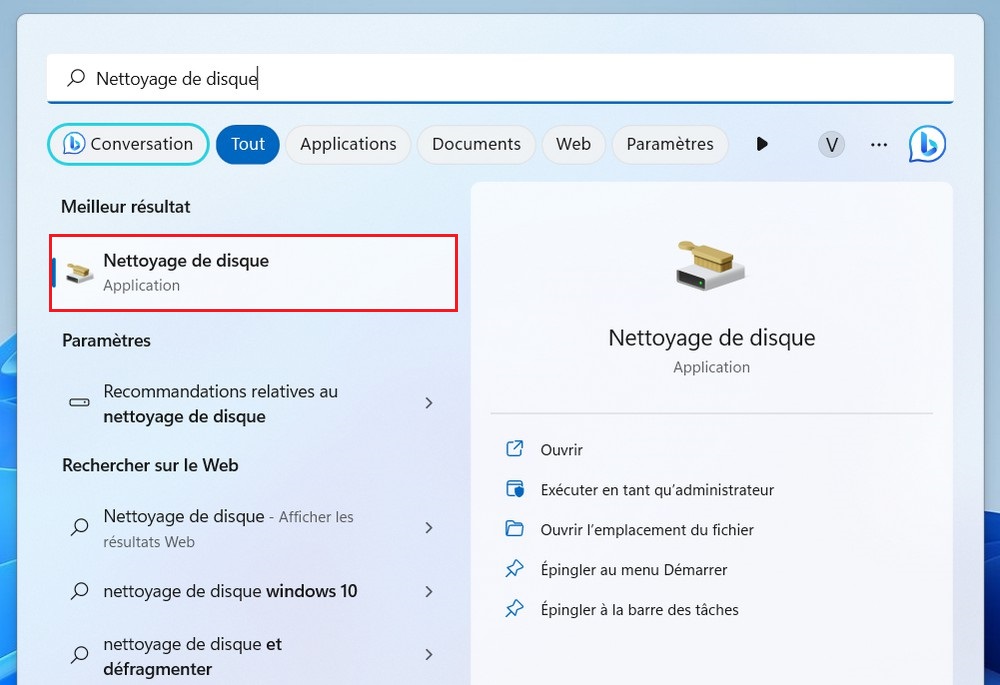Select Exécuter en tant qu'administrateur
This screenshot has width=1000, height=685.
tap(657, 490)
